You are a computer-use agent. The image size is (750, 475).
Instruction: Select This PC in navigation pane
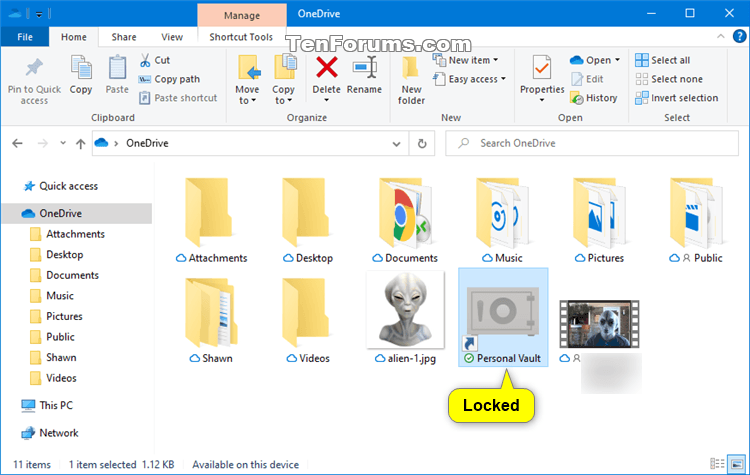pos(56,405)
